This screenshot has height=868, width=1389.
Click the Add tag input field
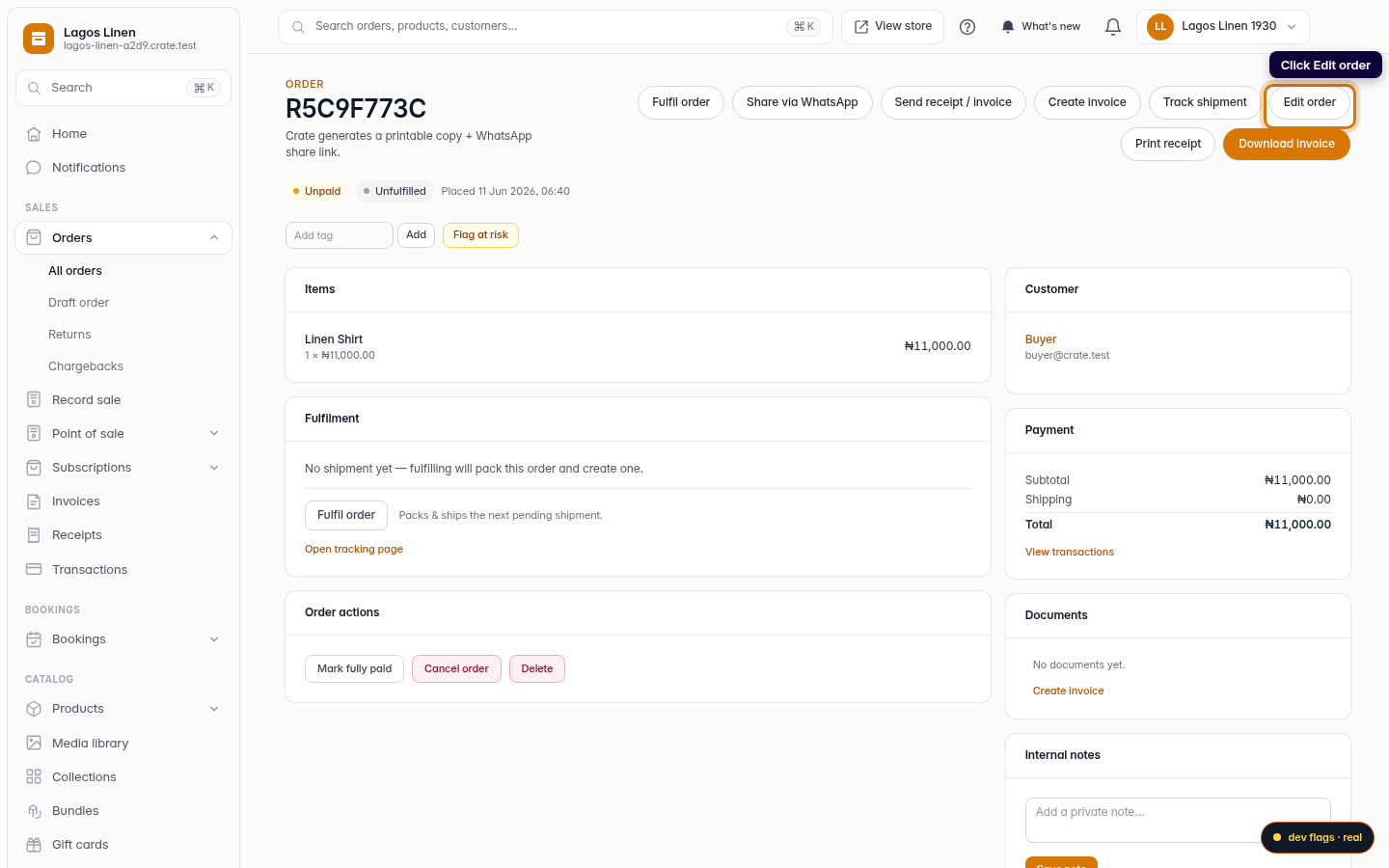(340, 235)
